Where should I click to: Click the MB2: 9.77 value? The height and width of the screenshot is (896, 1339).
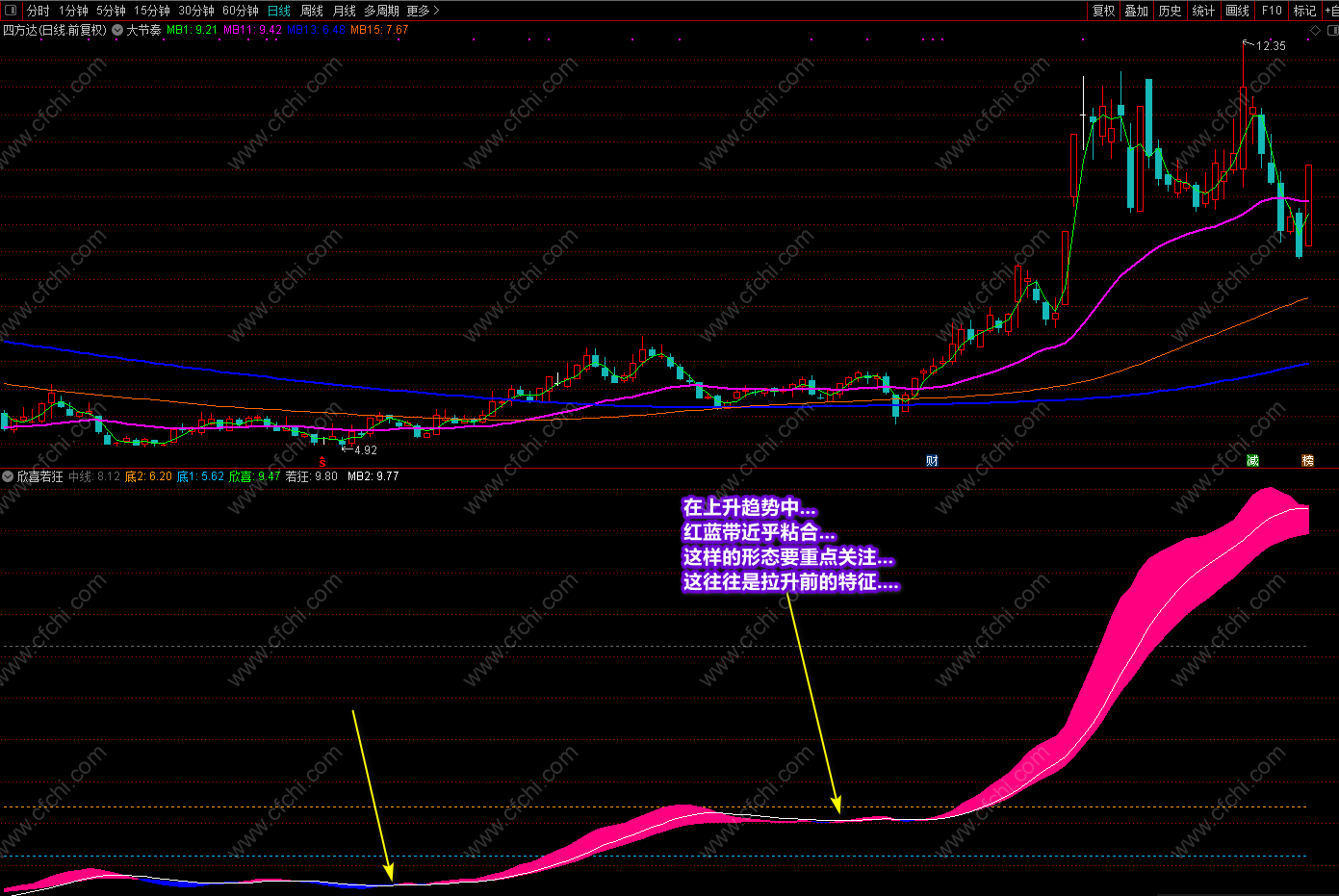click(373, 476)
